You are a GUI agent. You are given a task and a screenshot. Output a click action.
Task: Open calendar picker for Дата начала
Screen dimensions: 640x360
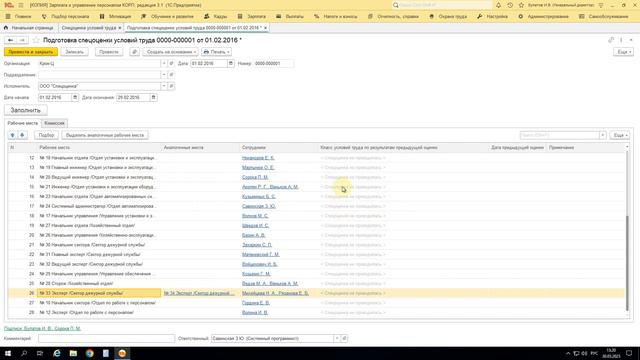click(75, 98)
